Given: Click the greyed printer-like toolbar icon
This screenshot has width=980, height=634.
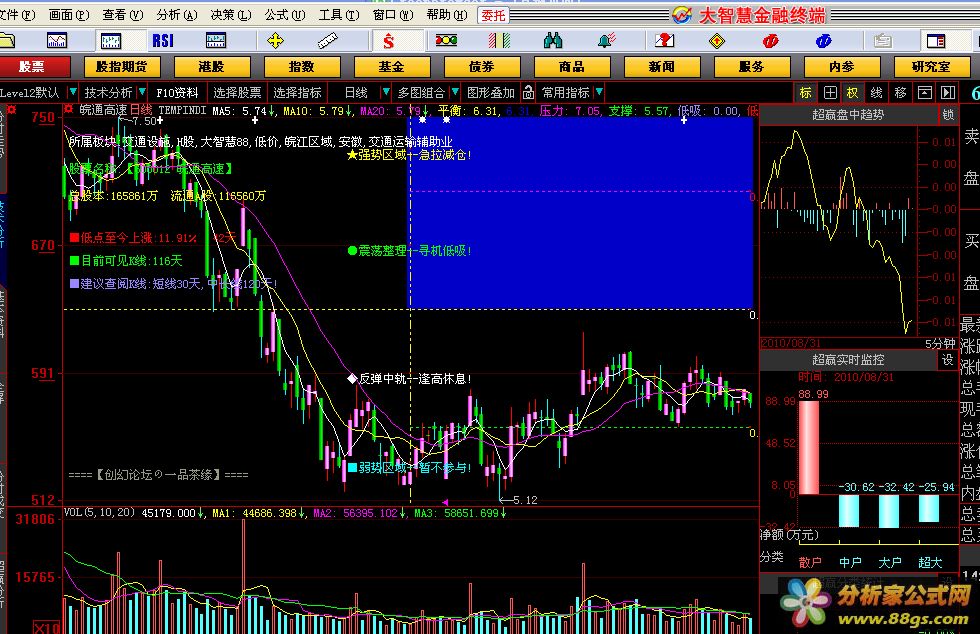Looking at the screenshot, I should pos(882,41).
